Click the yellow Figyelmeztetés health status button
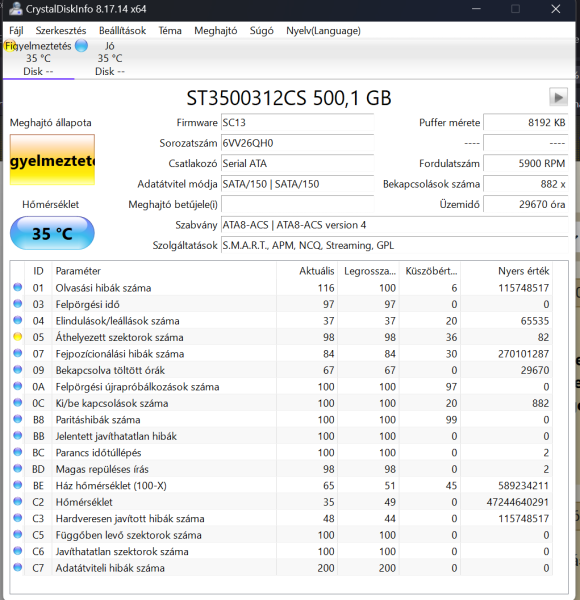This screenshot has height=600, width=580. point(52,160)
